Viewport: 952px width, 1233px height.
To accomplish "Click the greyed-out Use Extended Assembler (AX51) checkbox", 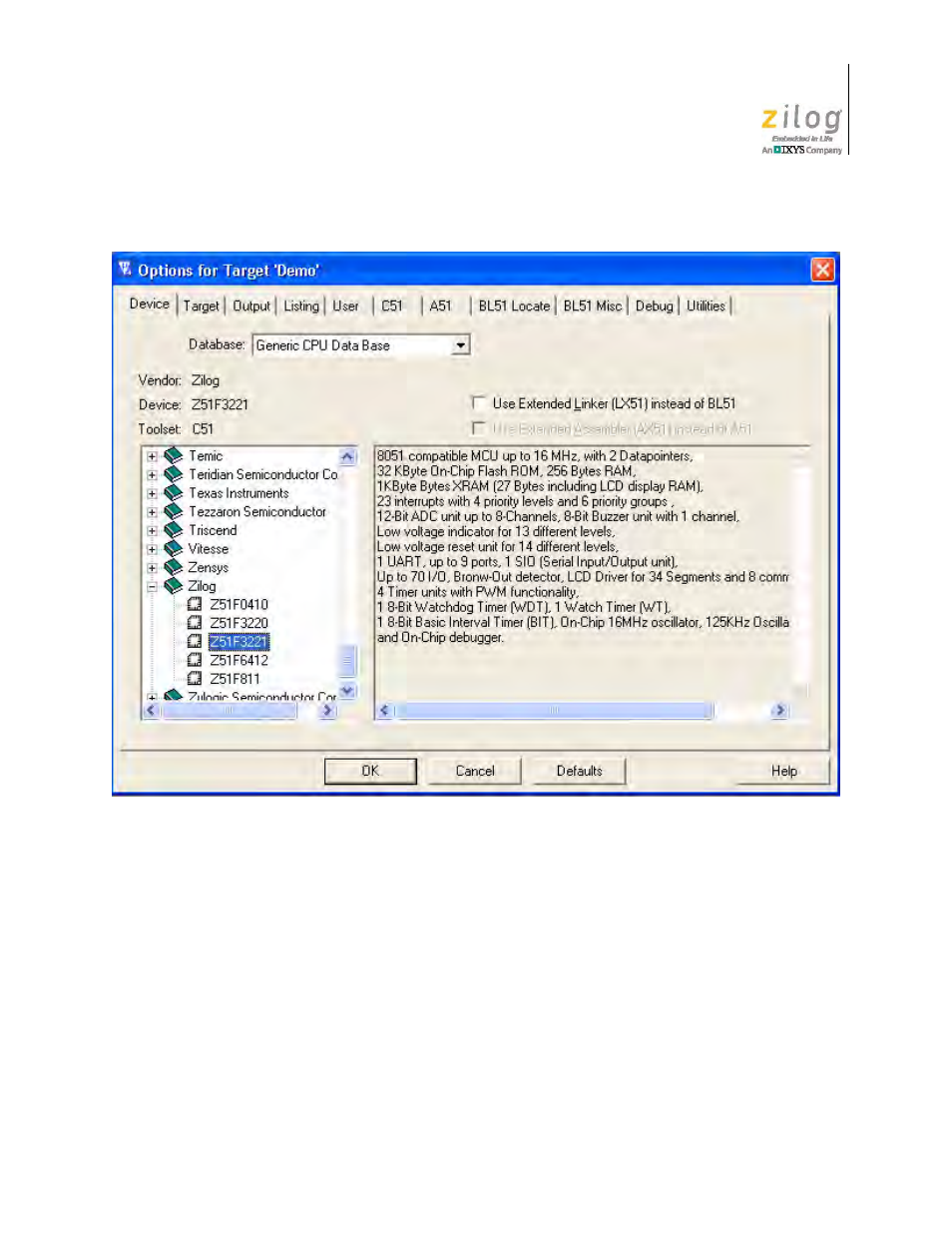I will [x=478, y=428].
